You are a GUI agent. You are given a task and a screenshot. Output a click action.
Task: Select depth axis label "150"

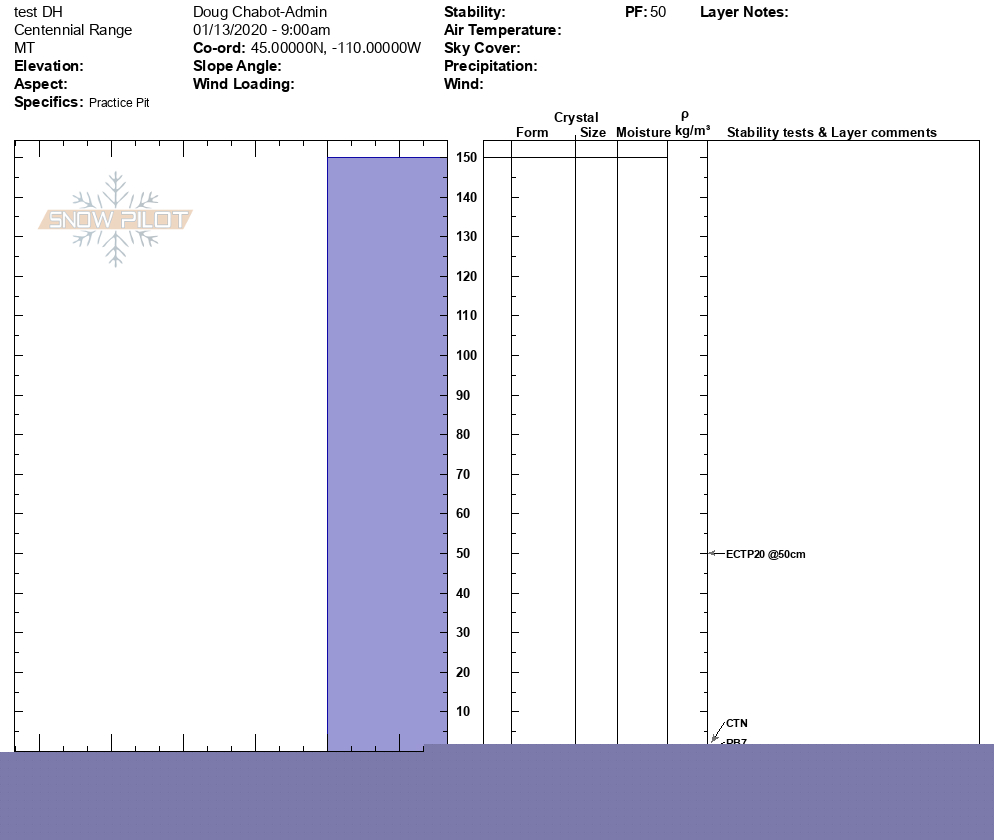click(467, 157)
